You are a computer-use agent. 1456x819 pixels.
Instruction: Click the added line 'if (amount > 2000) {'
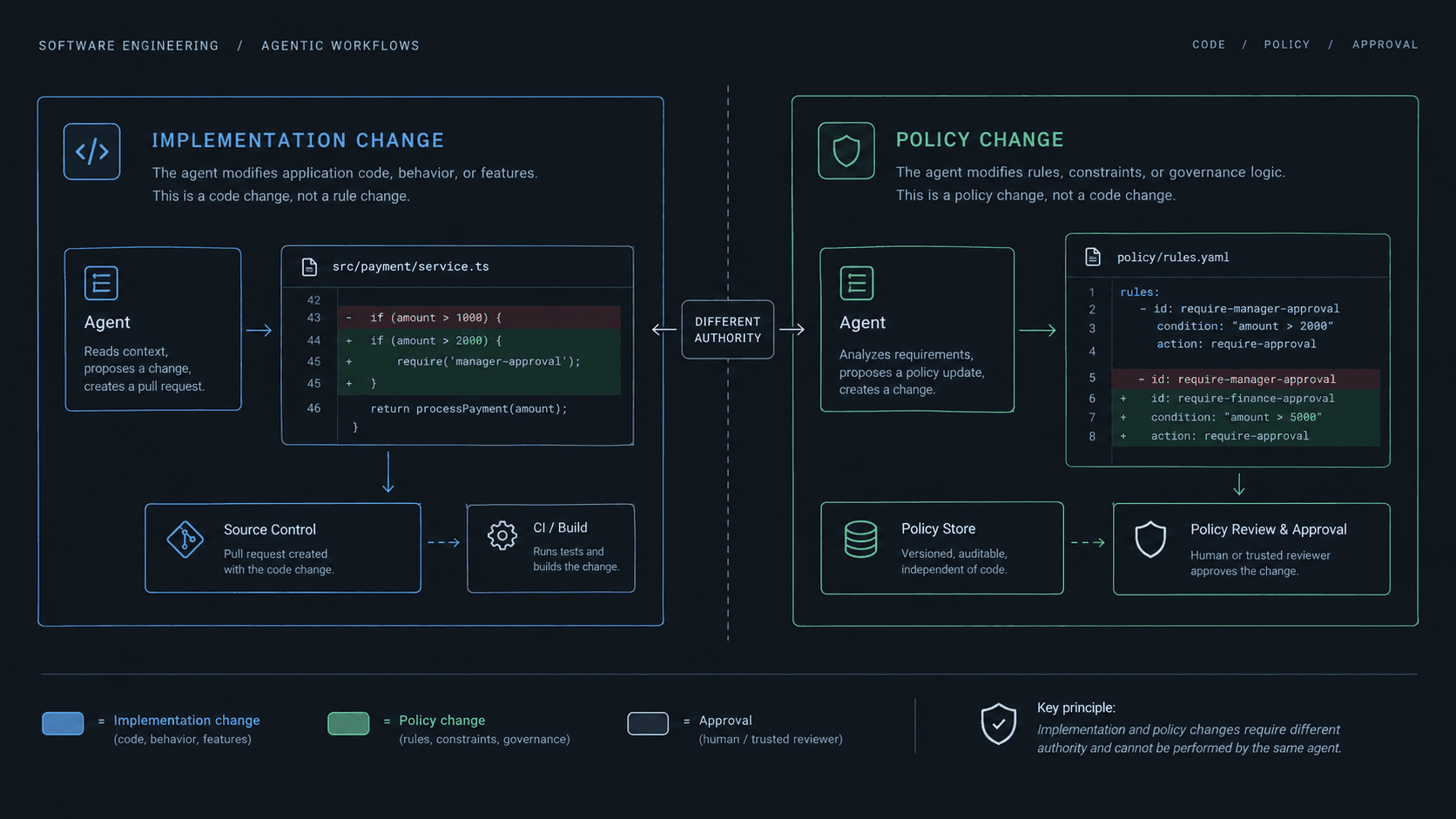479,340
